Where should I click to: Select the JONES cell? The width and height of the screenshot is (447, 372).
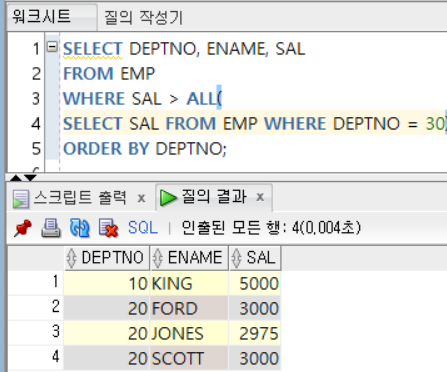tap(189, 334)
